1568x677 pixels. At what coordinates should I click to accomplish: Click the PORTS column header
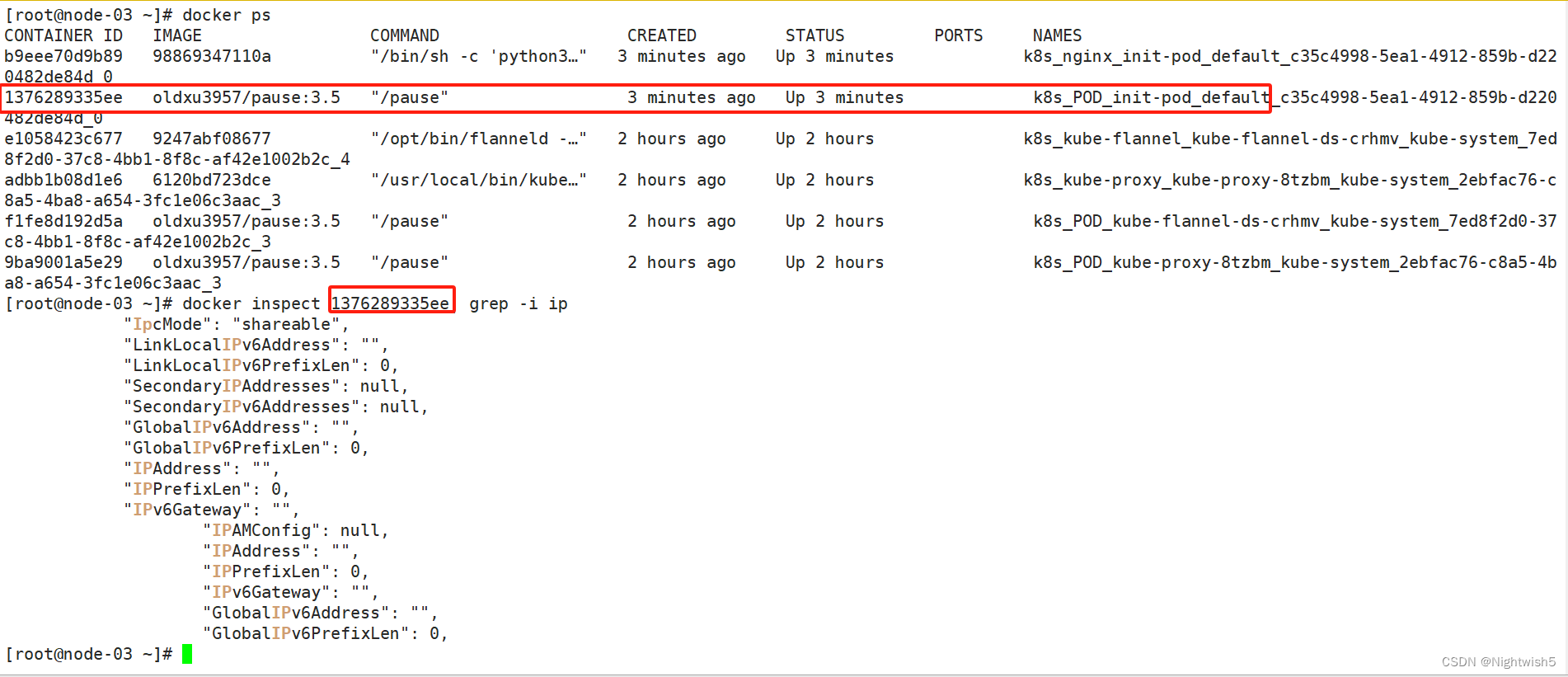click(x=959, y=35)
